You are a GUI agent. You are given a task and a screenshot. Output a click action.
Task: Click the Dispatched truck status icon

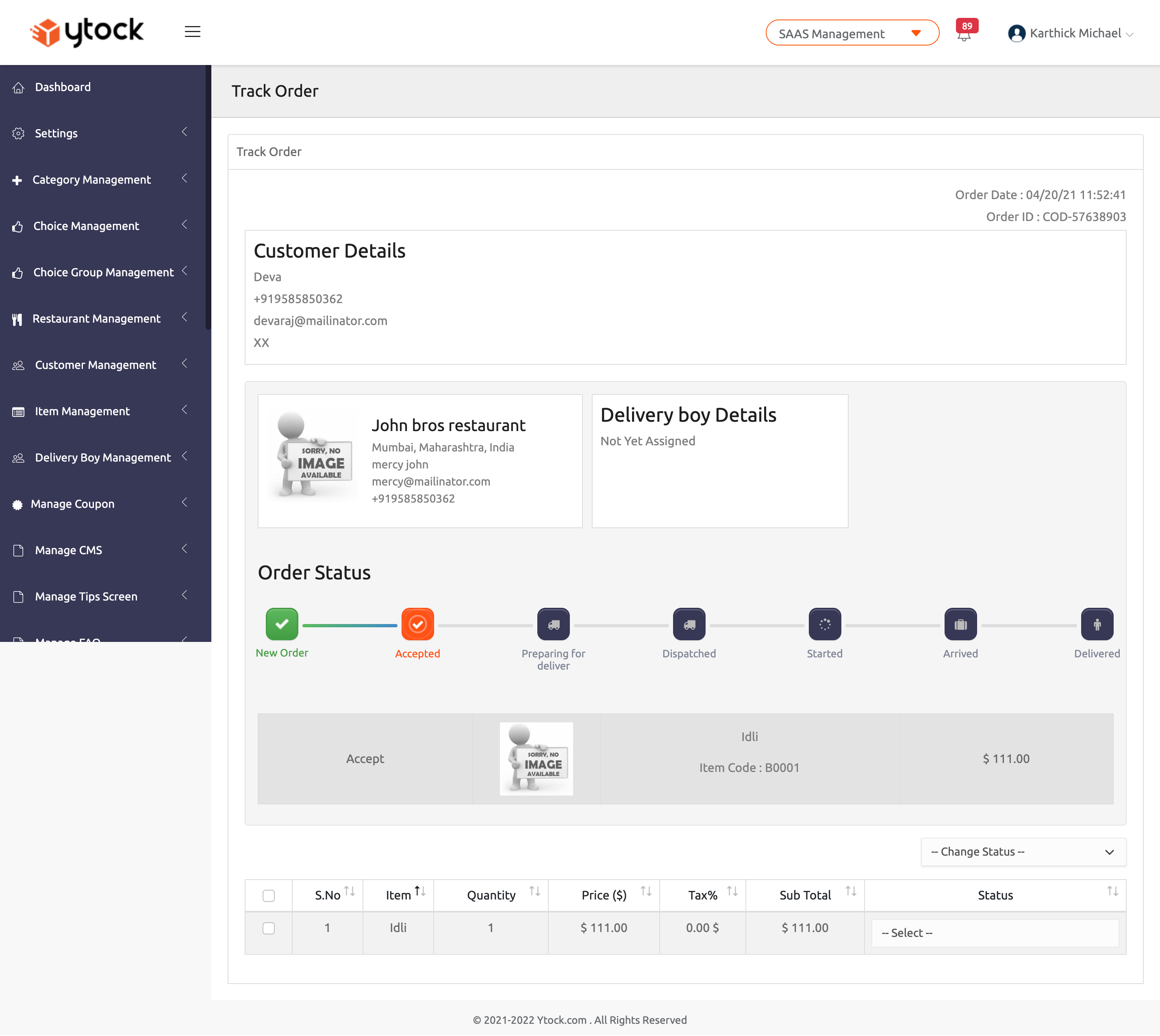689,624
